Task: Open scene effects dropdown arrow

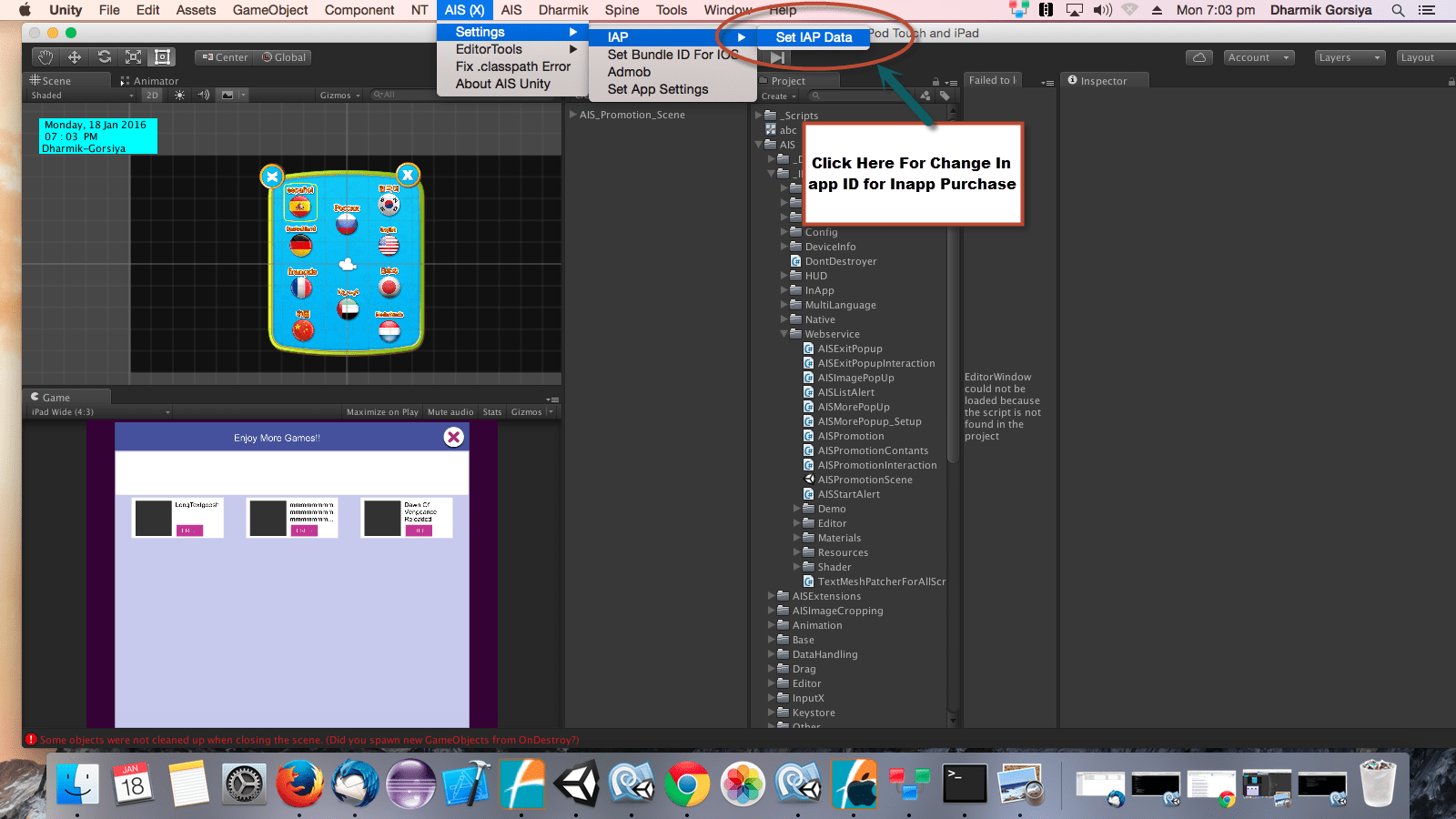Action: pos(243,95)
